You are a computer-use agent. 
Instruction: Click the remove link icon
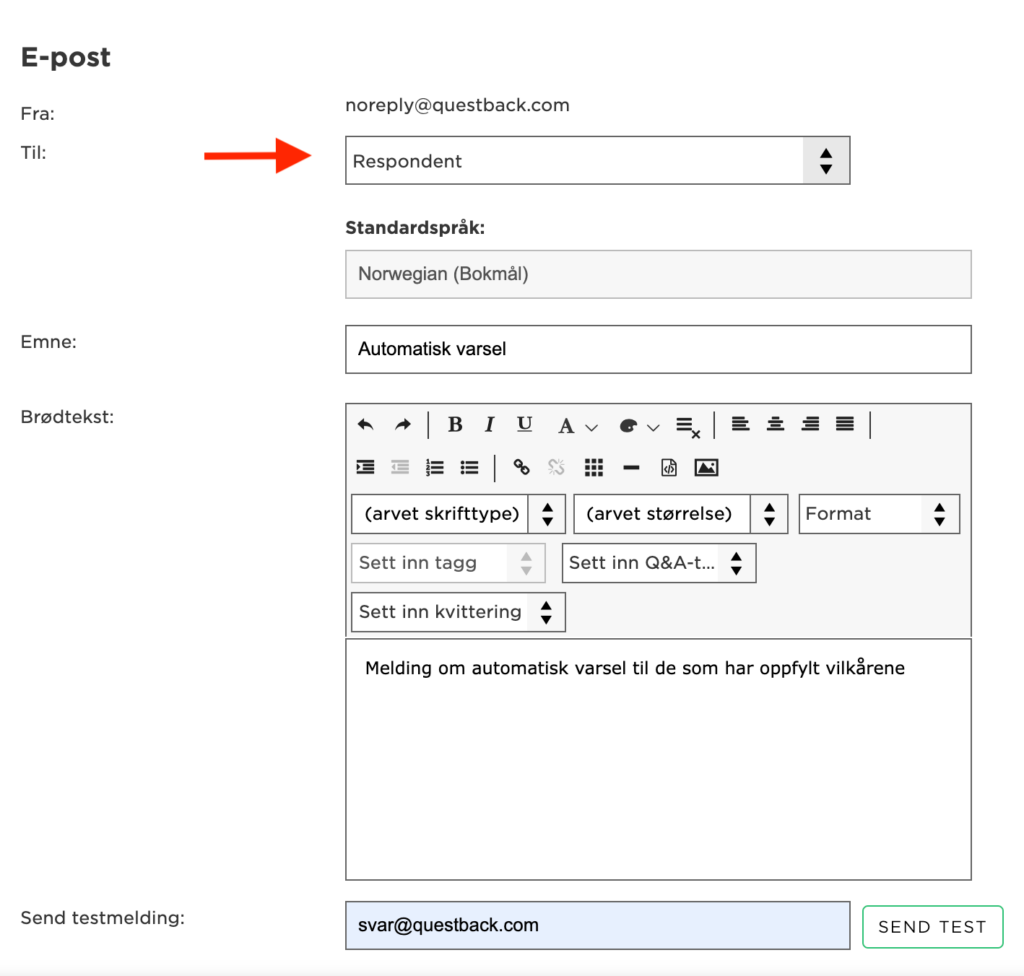coord(556,467)
